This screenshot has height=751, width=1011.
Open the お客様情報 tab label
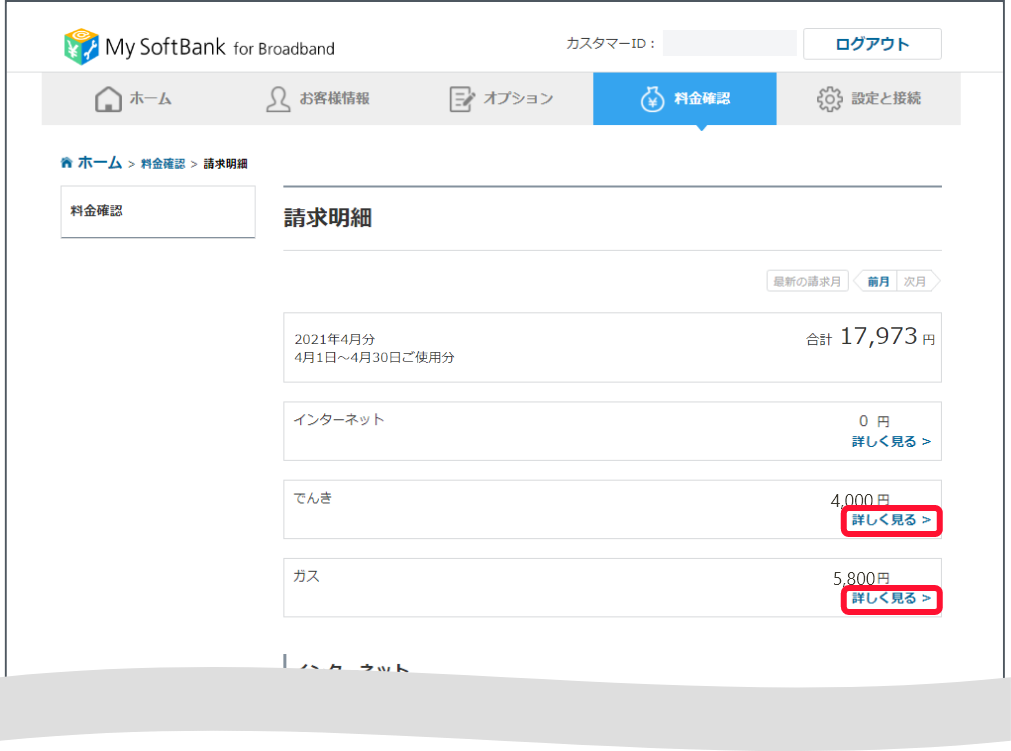click(x=335, y=99)
